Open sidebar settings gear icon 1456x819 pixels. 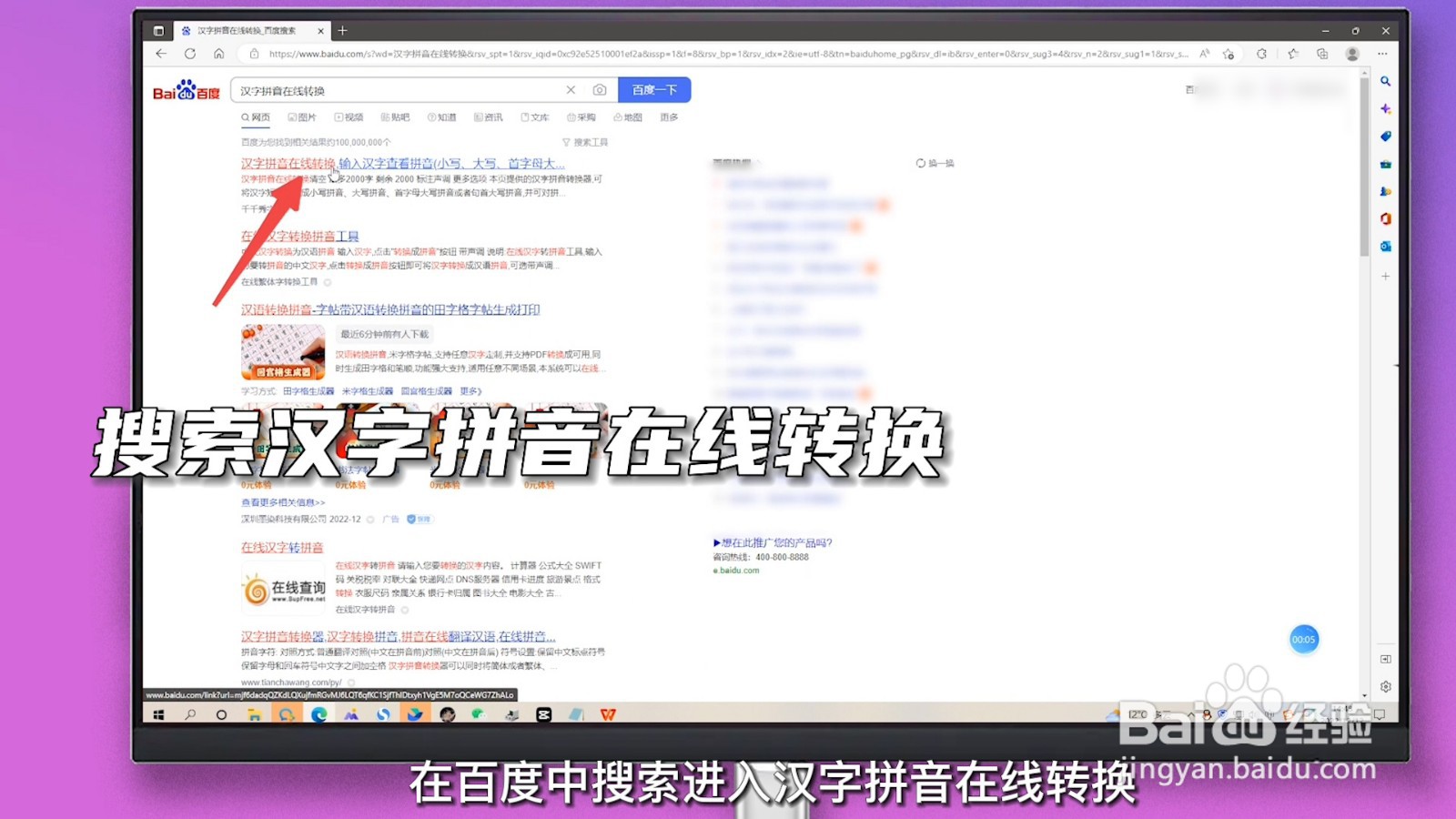coord(1385,686)
